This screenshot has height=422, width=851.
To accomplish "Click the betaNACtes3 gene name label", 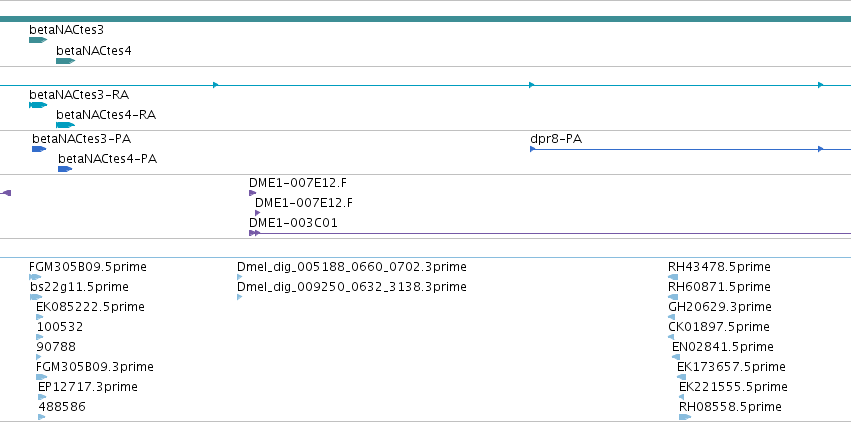I will (x=66, y=30).
